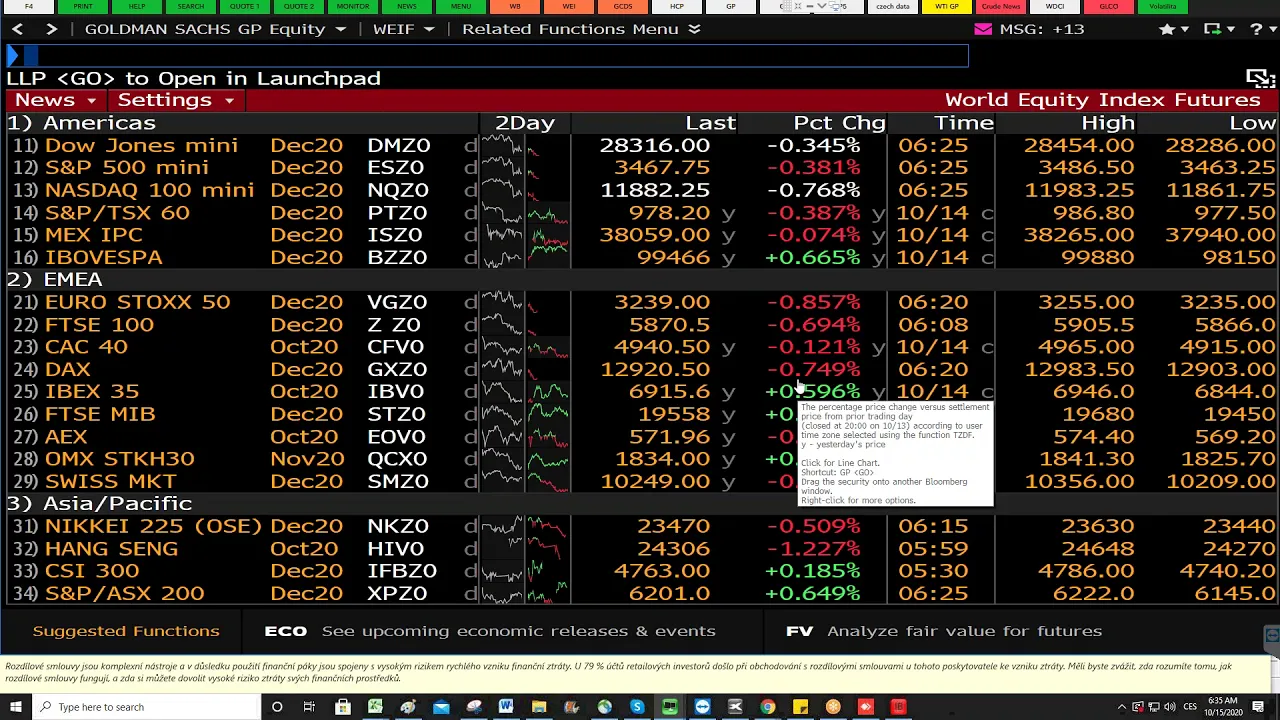Show hidden system tray icons
Image resolution: width=1280 pixels, height=720 pixels.
tap(1121, 707)
